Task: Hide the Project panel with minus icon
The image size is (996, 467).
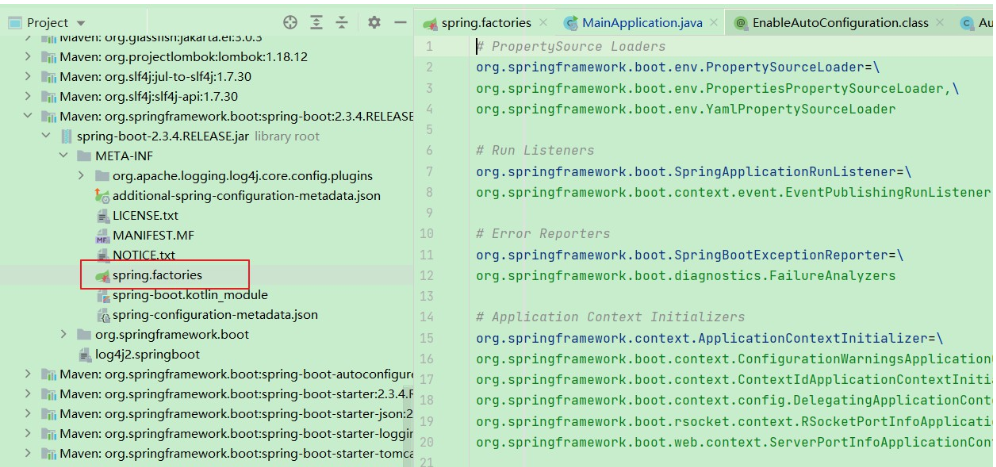Action: (x=400, y=23)
